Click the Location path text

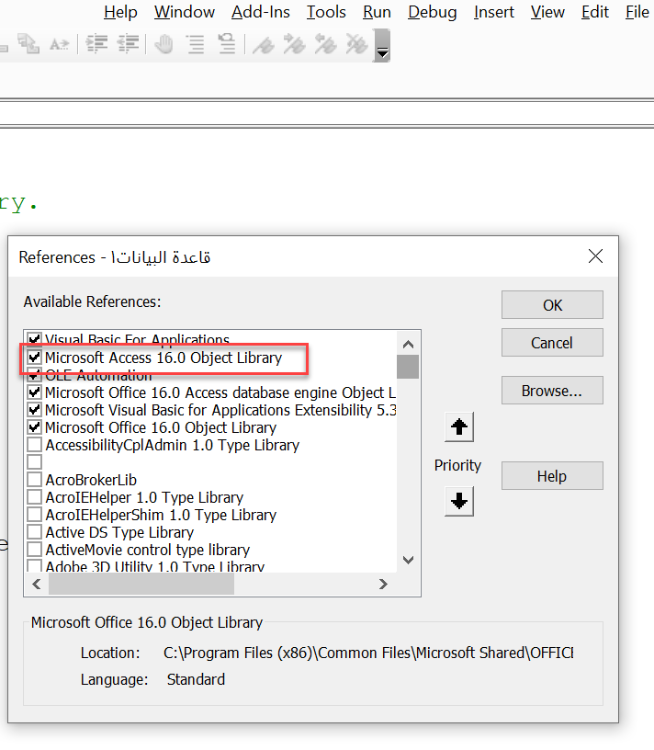pos(368,653)
